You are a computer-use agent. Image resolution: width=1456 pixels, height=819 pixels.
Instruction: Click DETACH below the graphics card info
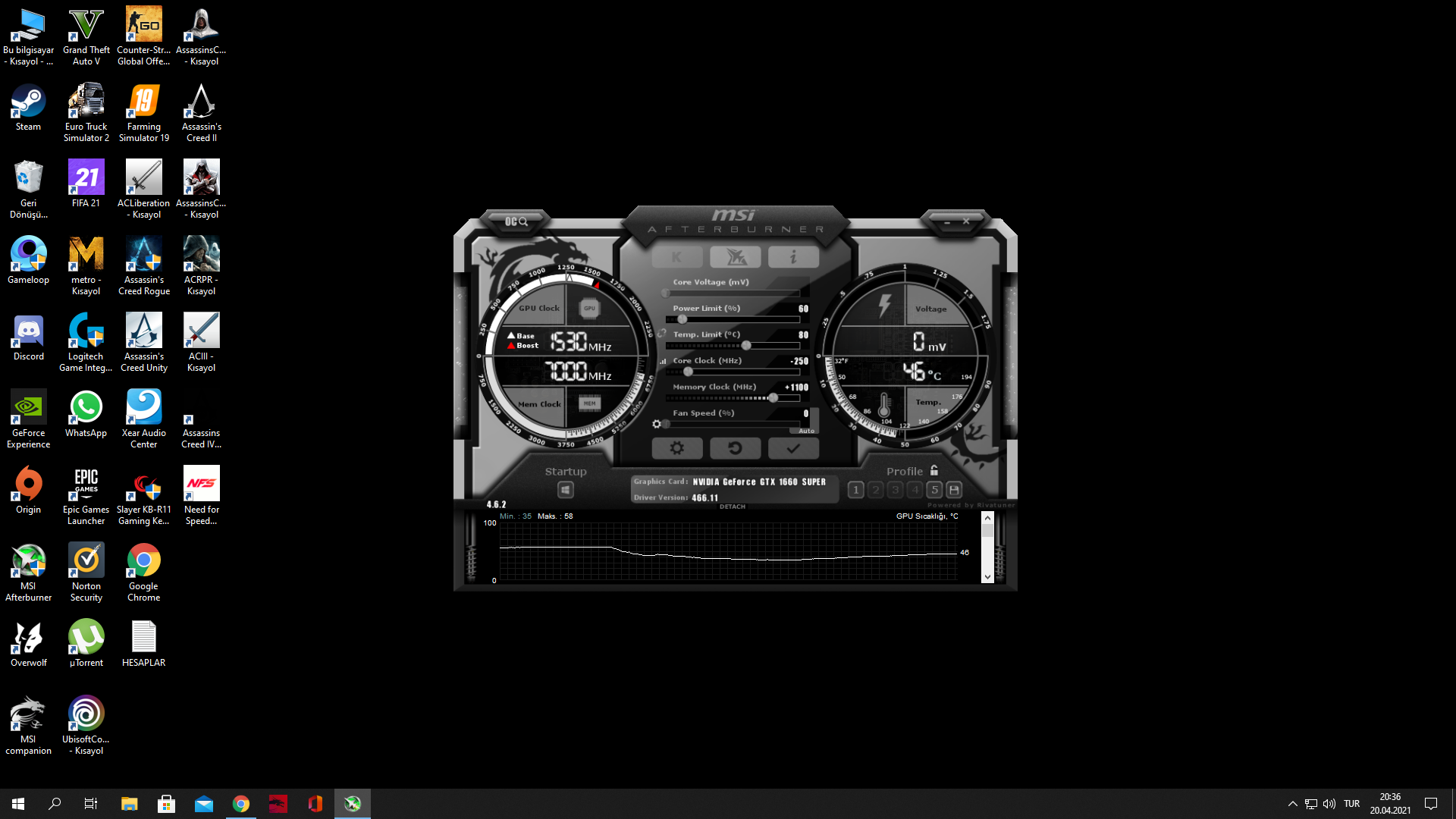(x=733, y=507)
